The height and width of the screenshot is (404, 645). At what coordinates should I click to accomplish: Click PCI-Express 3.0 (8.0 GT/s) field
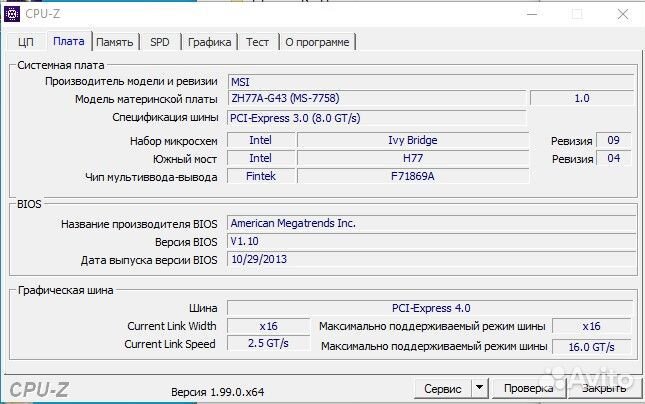(x=376, y=118)
